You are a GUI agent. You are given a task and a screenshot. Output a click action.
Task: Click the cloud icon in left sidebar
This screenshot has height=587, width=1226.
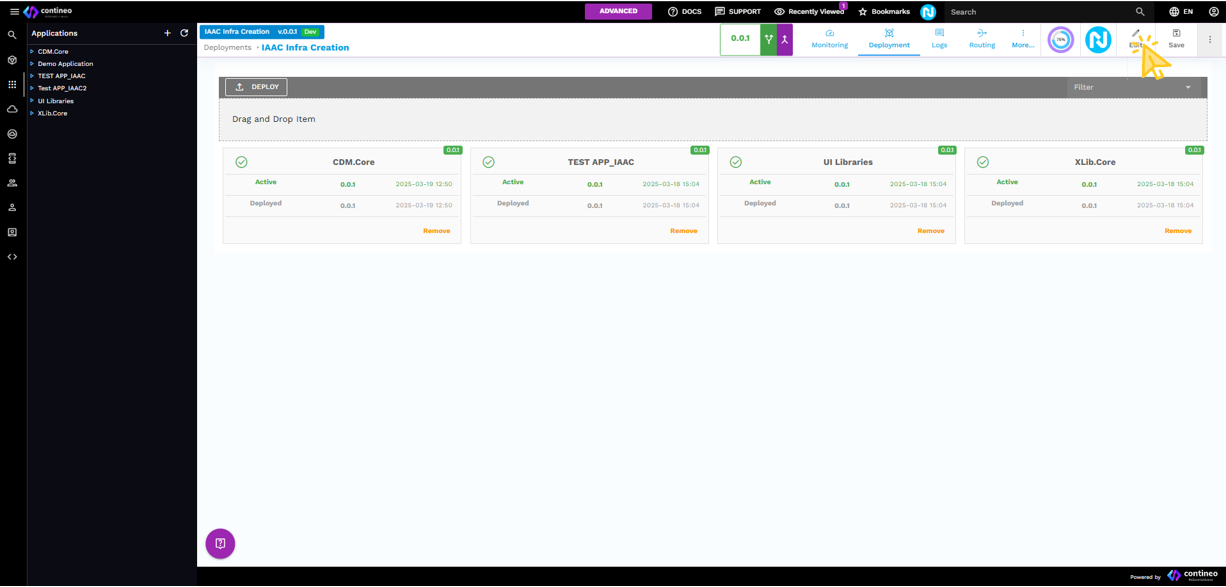12,109
